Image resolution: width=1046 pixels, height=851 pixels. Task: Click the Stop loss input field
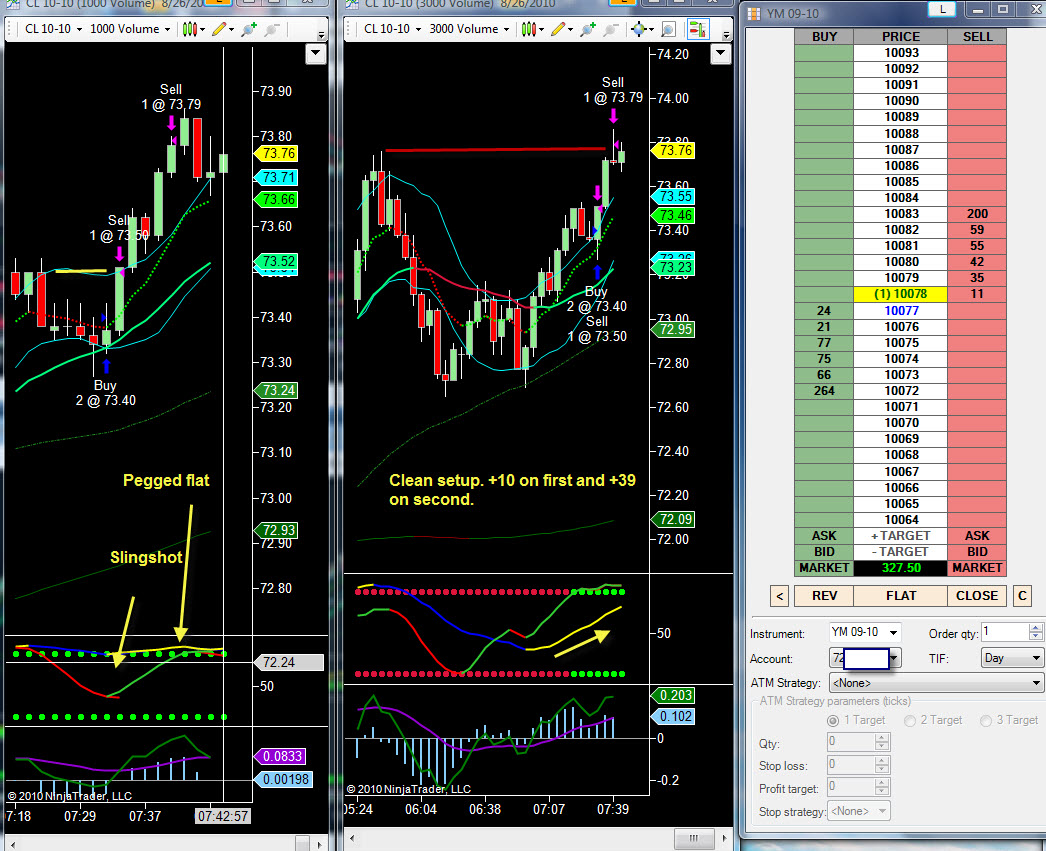[851, 764]
